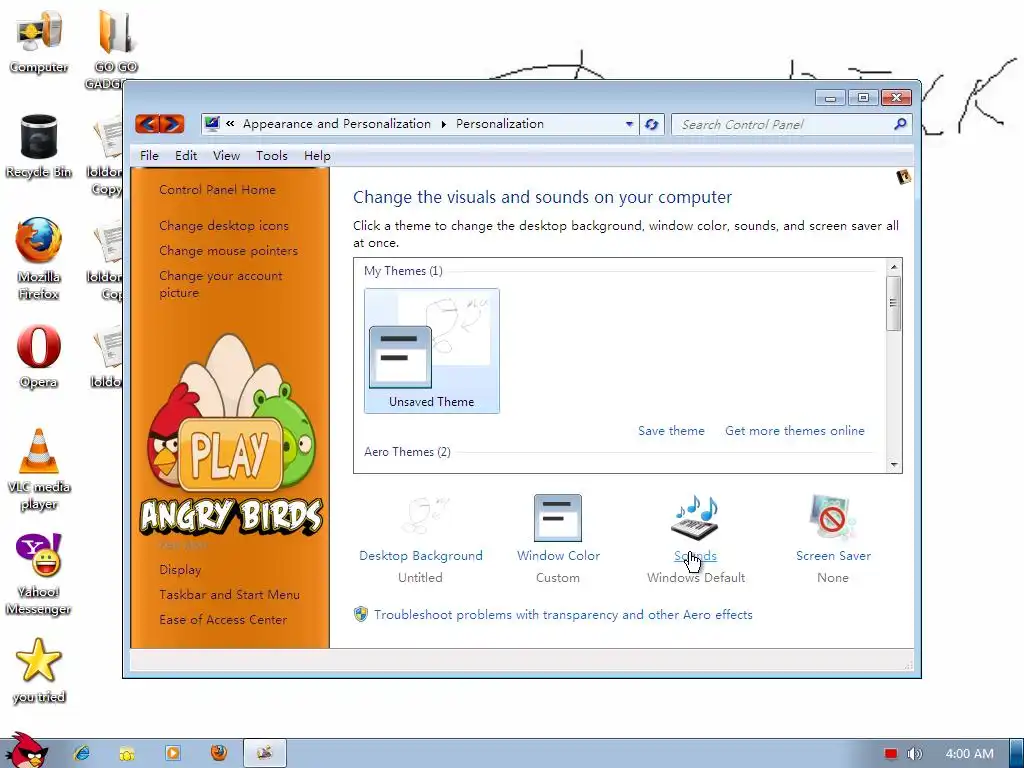Click the Desktop Background text link

click(x=421, y=555)
